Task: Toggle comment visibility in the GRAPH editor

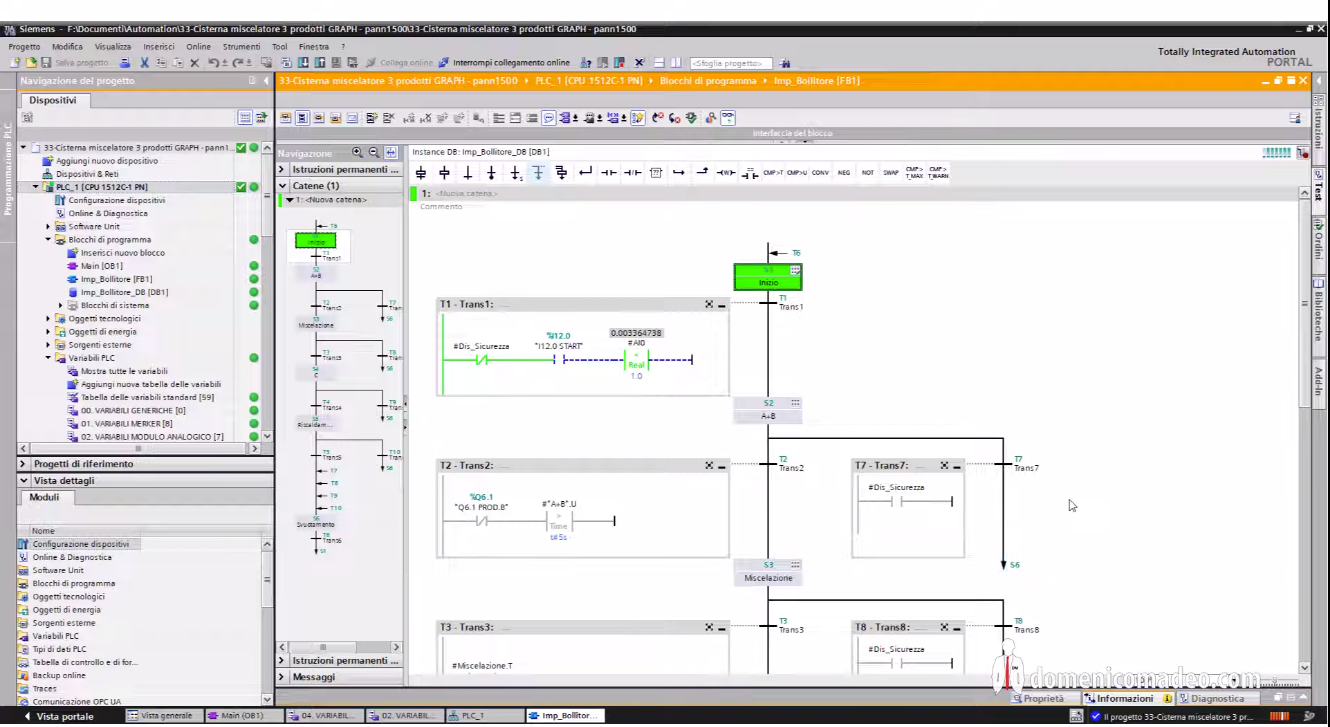Action: point(548,119)
